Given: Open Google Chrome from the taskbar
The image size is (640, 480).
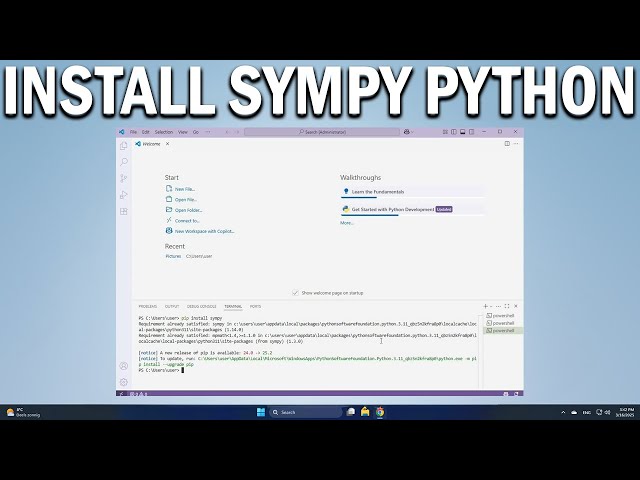Looking at the screenshot, I should pos(380,412).
